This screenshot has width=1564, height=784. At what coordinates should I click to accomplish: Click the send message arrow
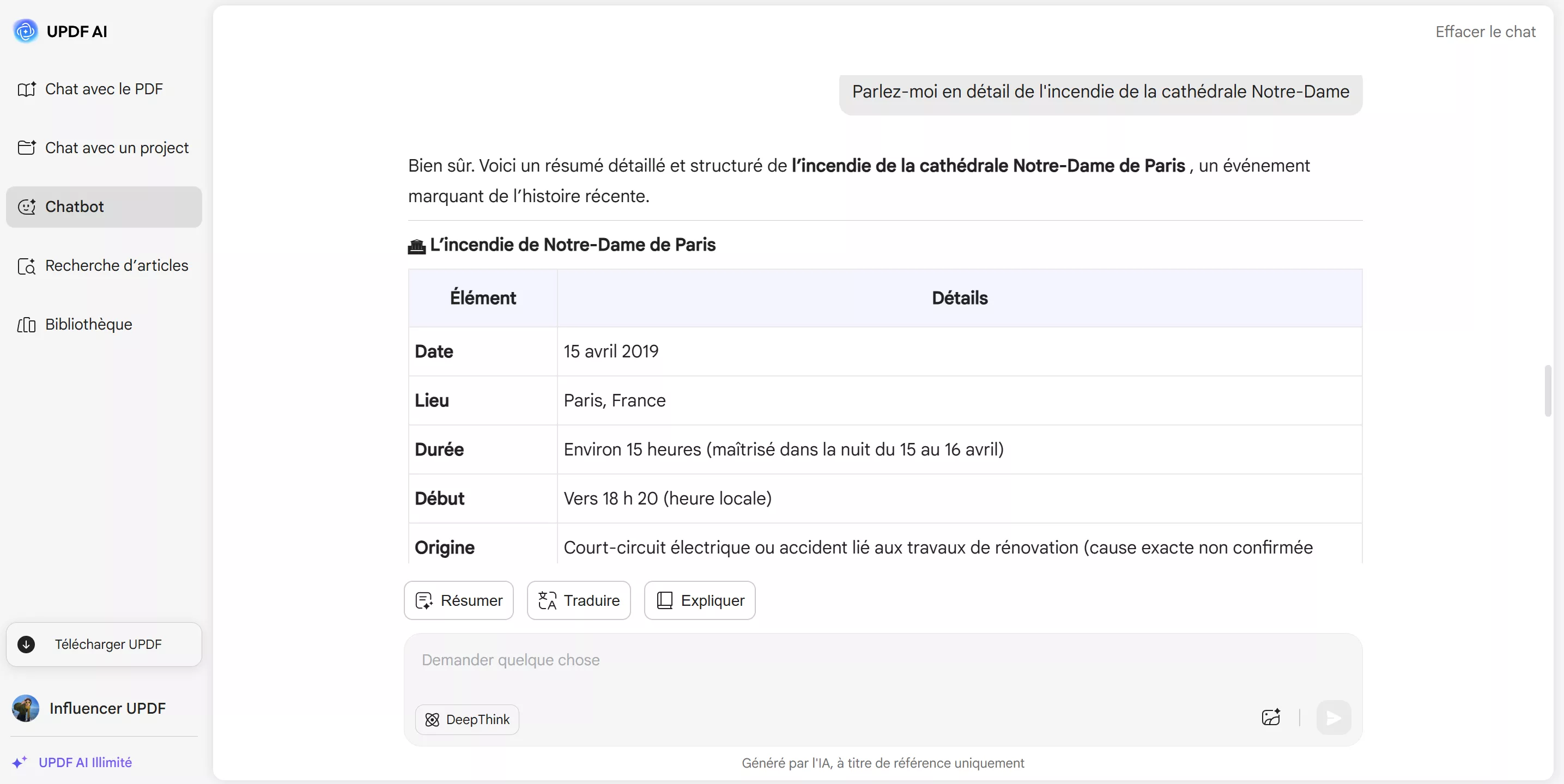pyautogui.click(x=1333, y=718)
